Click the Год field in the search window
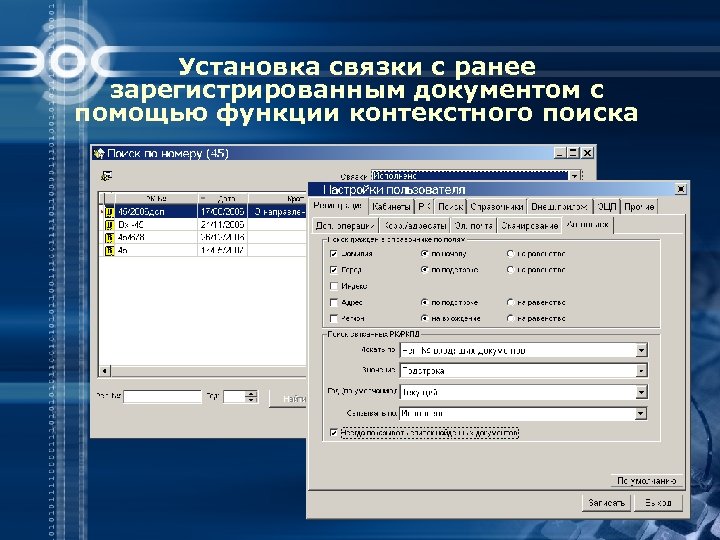 [x=234, y=397]
